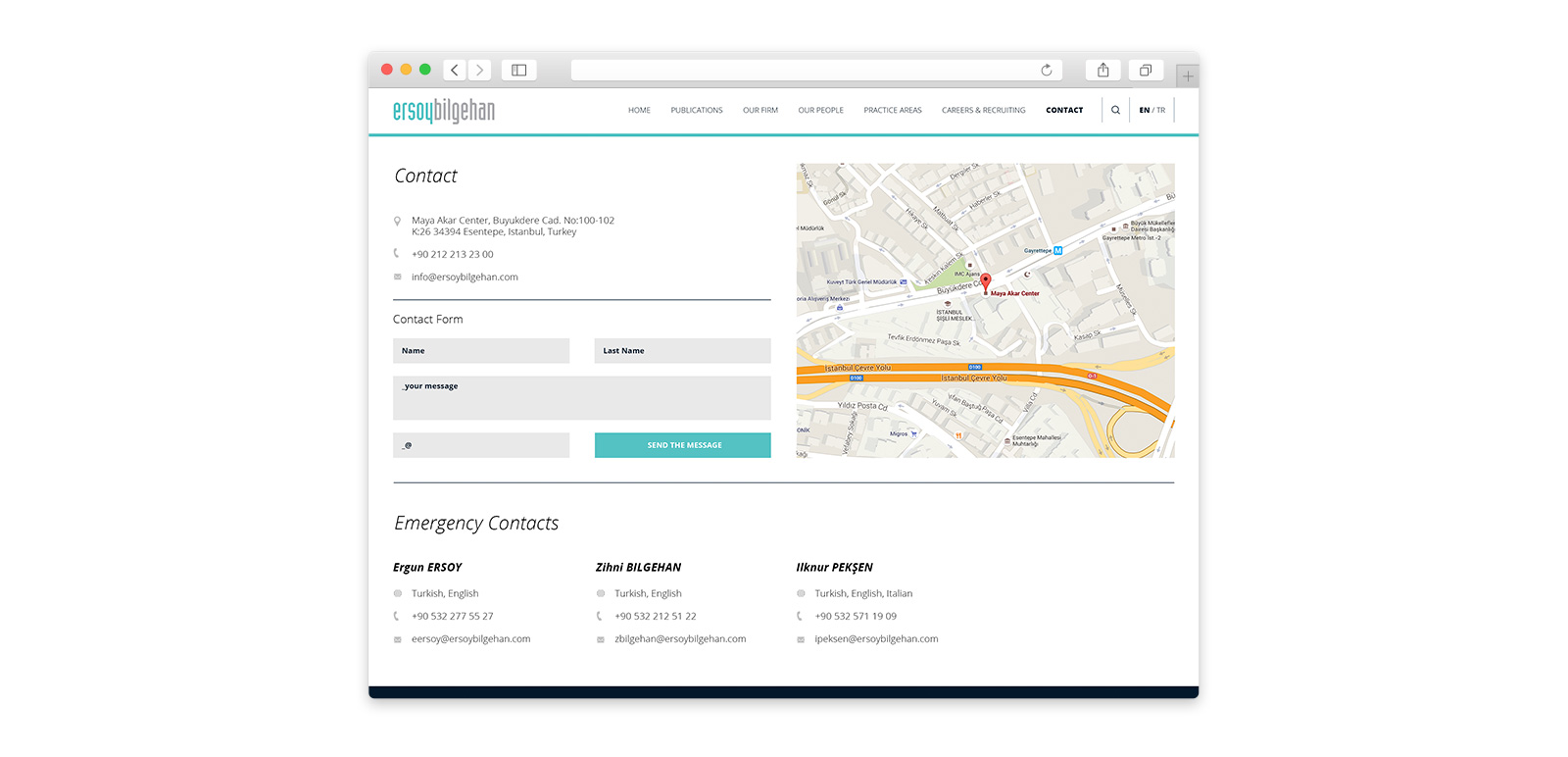This screenshot has width=1568, height=757.
Task: Open Careers & Recruiting navigation item
Action: (x=983, y=110)
